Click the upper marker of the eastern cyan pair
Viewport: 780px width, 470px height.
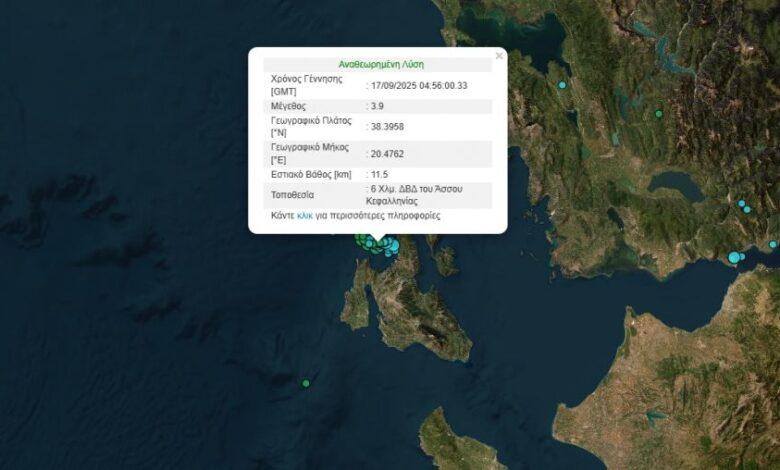pos(742,204)
